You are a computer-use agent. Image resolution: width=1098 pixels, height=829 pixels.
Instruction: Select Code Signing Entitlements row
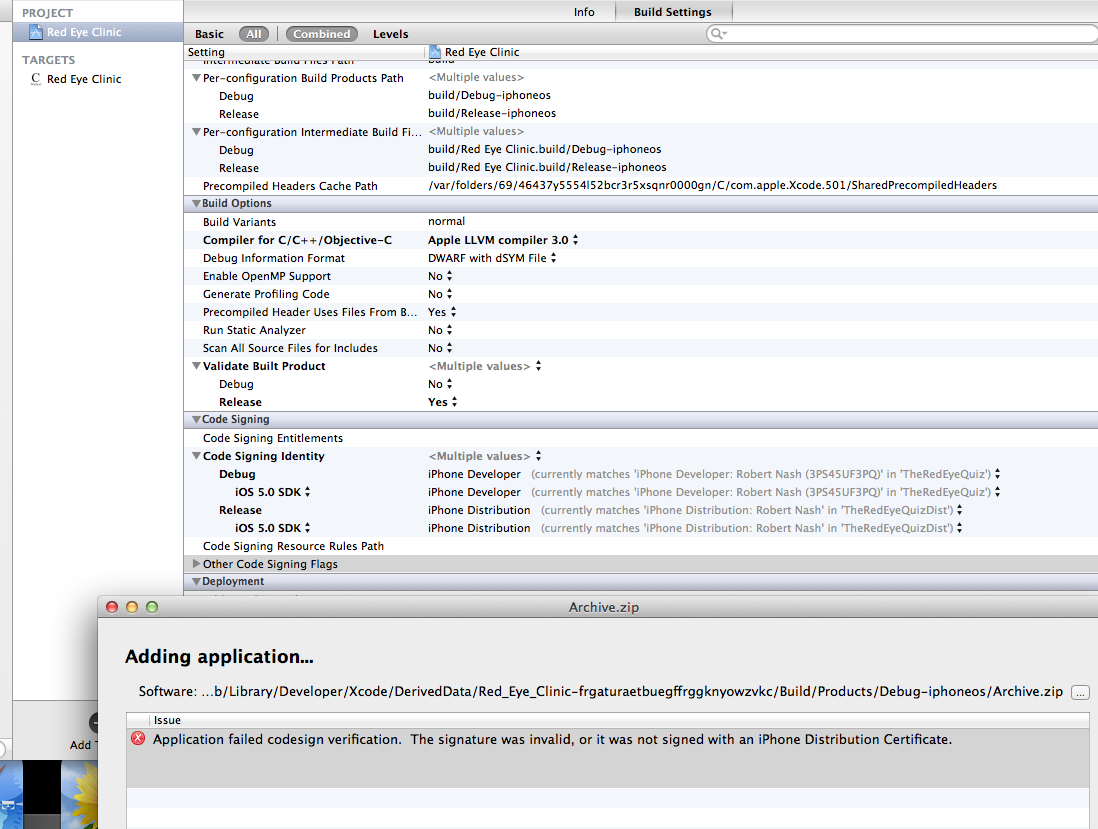(641, 438)
